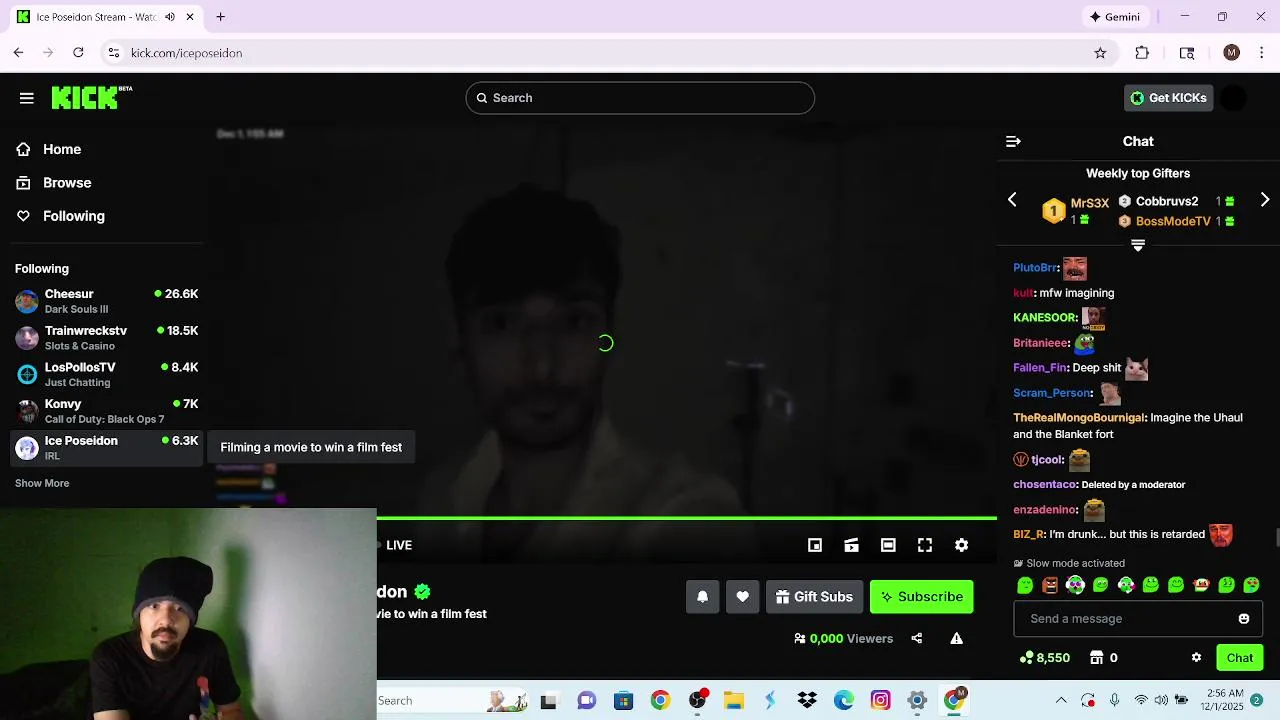This screenshot has width=1280, height=720.
Task: Open a new browser tab
Action: 220,17
